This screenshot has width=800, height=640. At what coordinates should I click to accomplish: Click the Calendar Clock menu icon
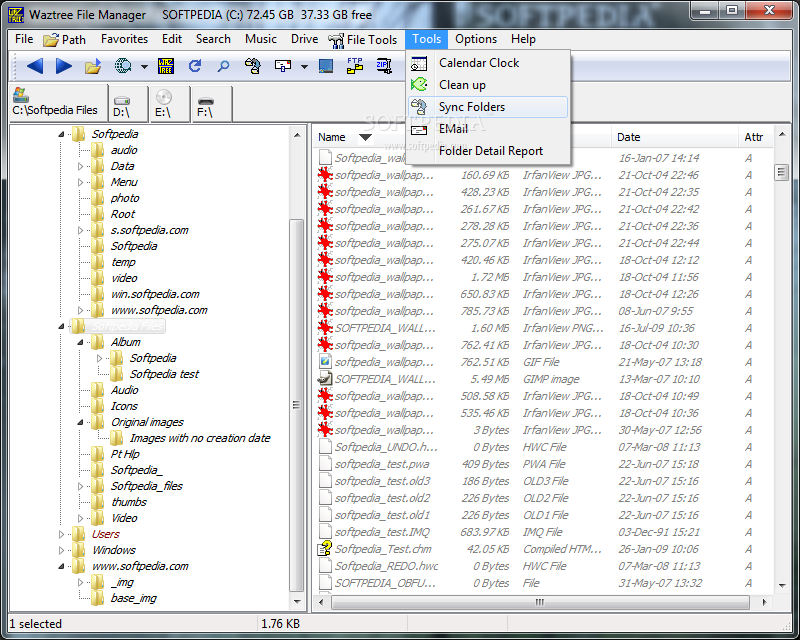point(419,63)
